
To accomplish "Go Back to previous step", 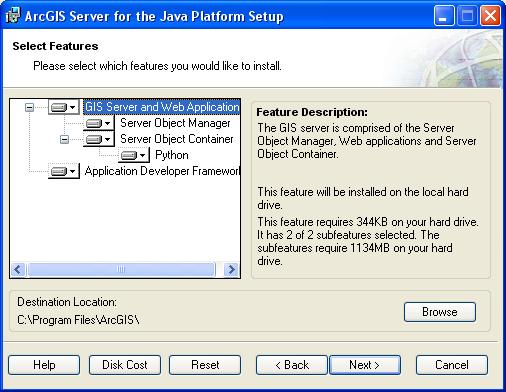I will click(x=292, y=365).
